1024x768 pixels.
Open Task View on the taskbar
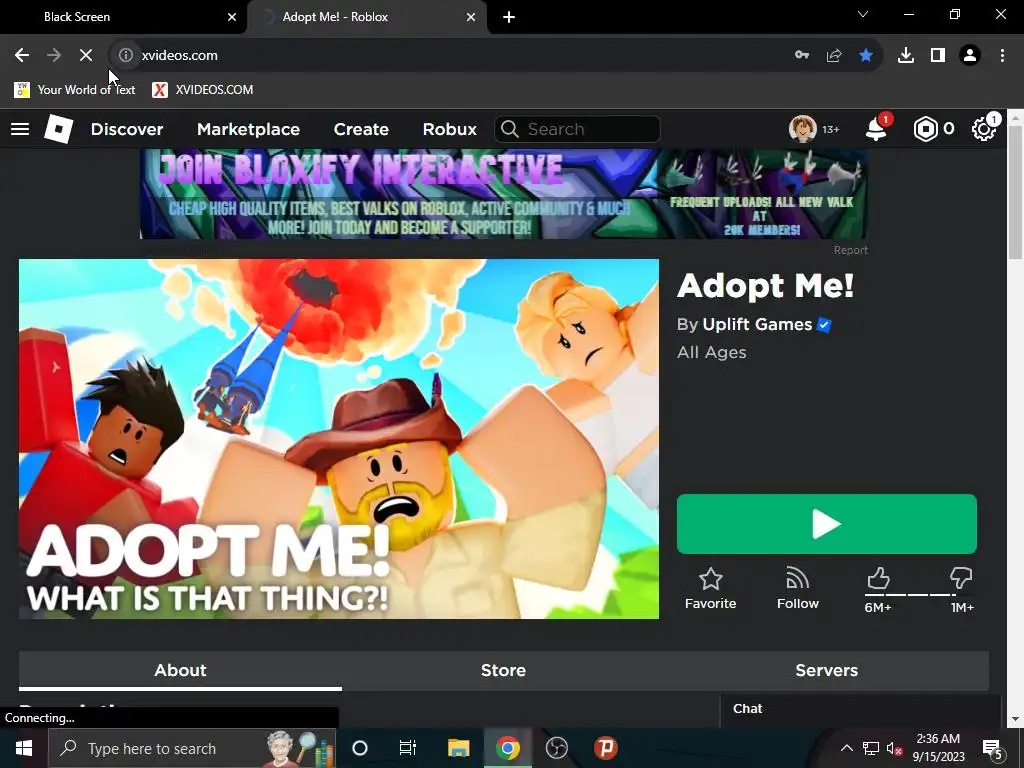[x=408, y=748]
